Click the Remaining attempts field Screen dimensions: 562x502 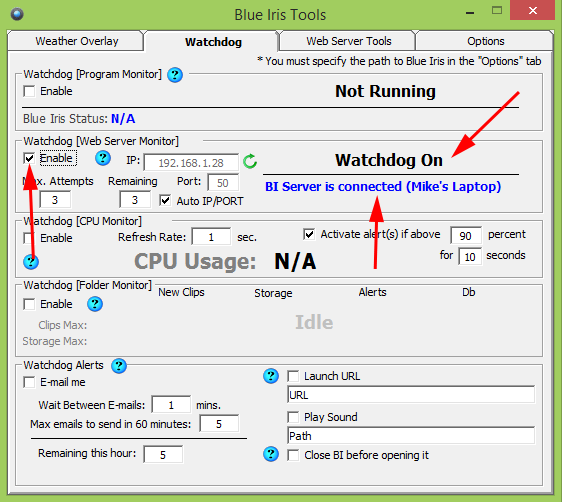(x=135, y=200)
